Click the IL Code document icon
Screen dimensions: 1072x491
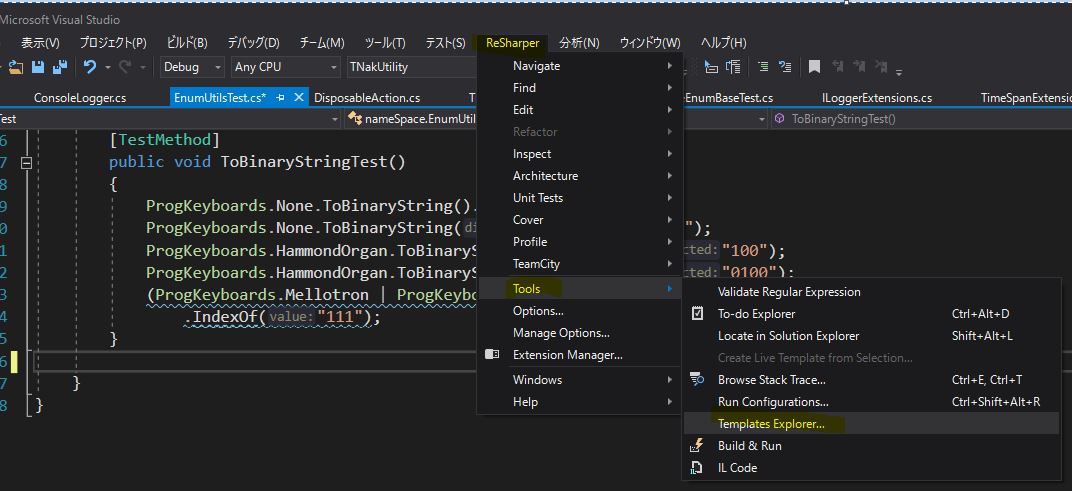698,468
